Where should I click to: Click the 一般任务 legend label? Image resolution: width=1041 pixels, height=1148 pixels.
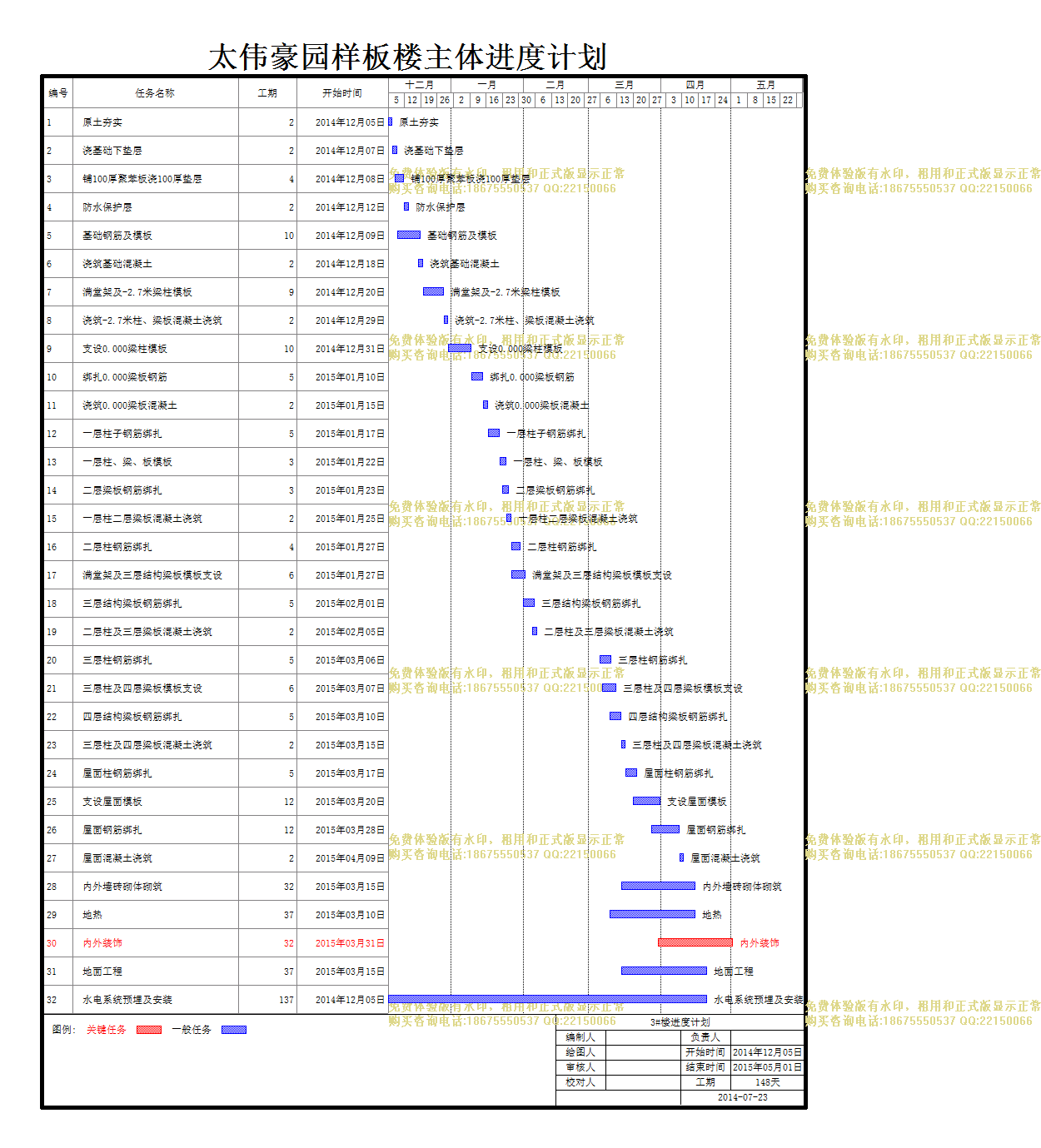point(192,1030)
